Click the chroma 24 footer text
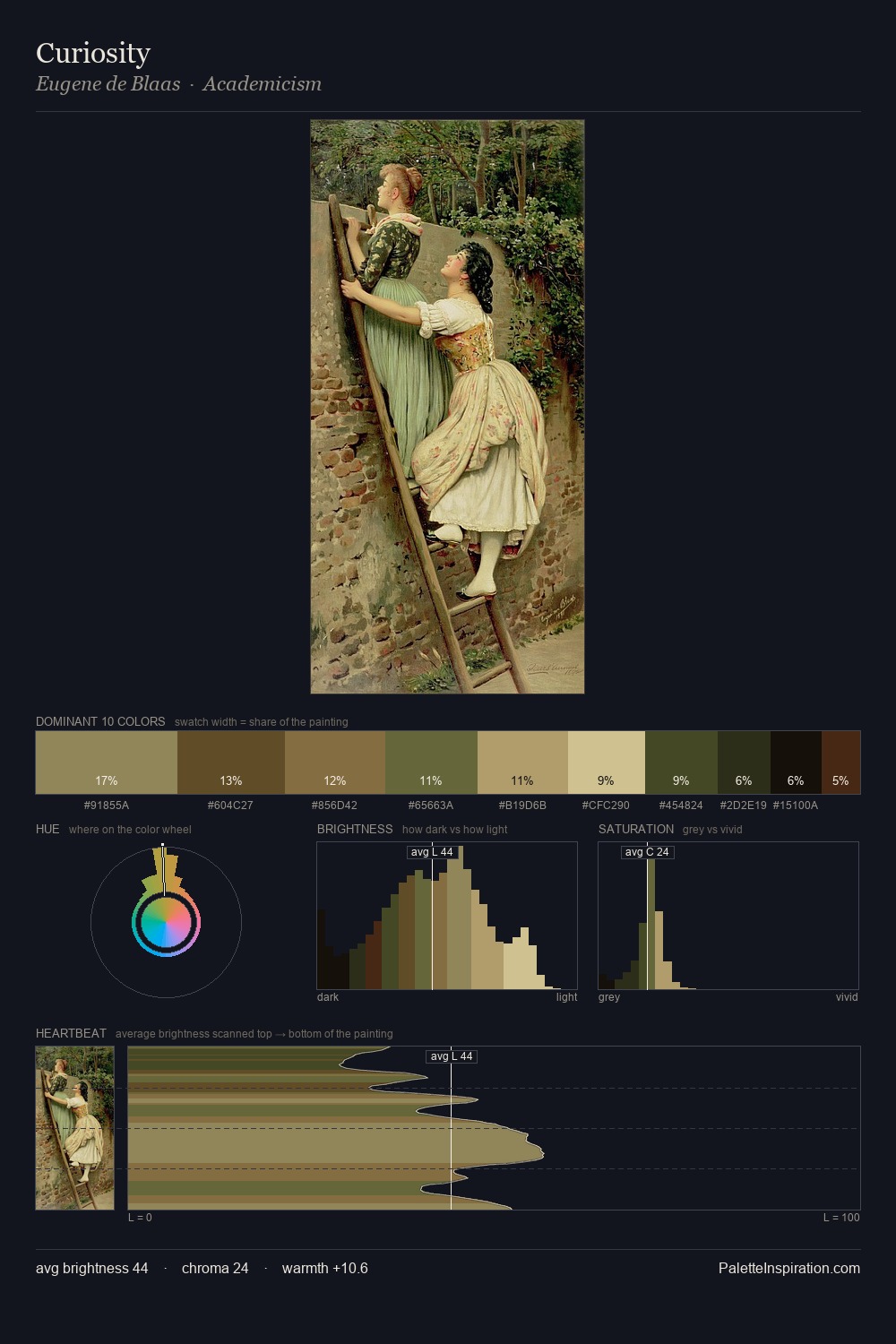 pyautogui.click(x=215, y=1268)
